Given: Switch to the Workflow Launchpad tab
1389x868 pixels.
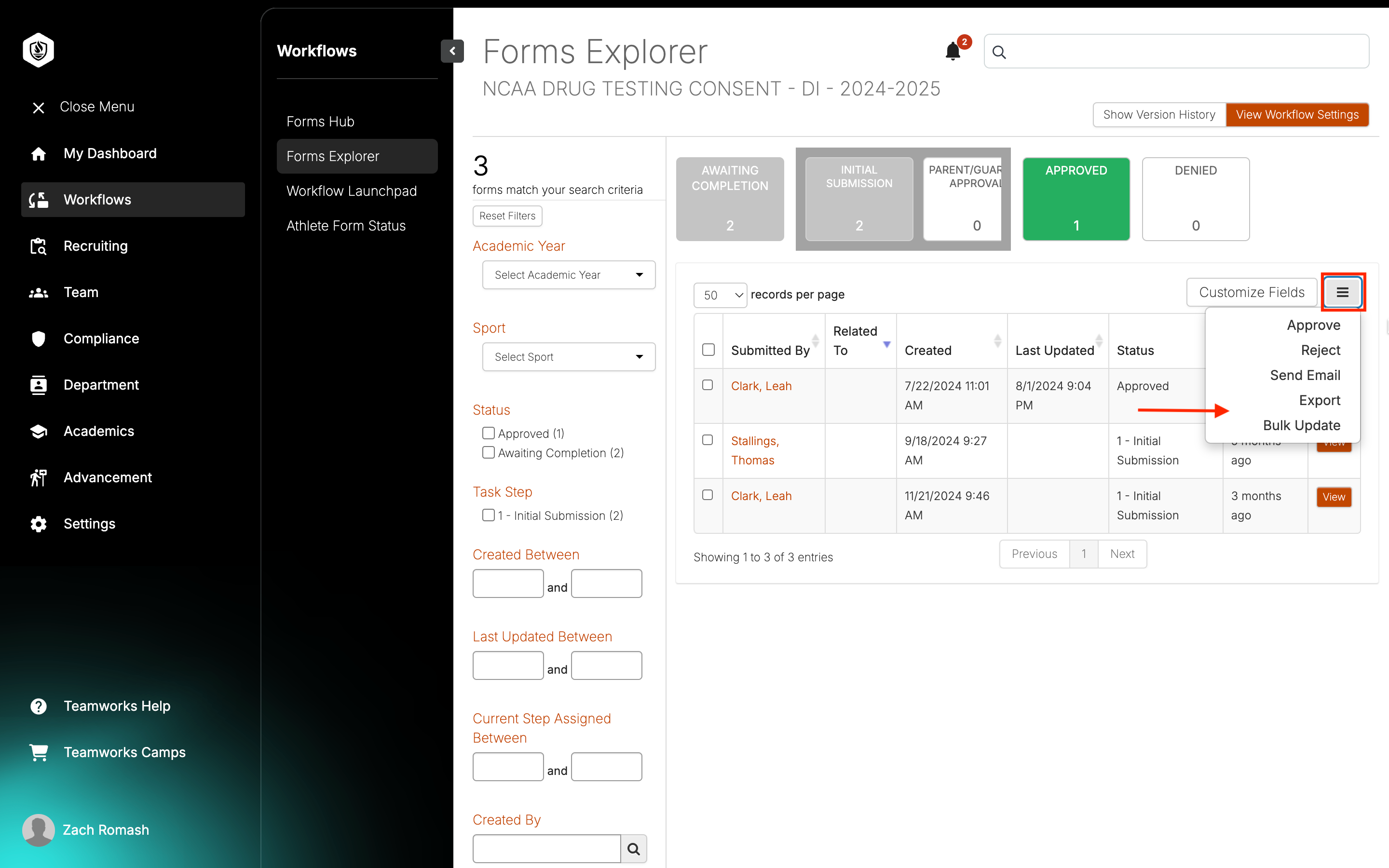Looking at the screenshot, I should tap(352, 190).
